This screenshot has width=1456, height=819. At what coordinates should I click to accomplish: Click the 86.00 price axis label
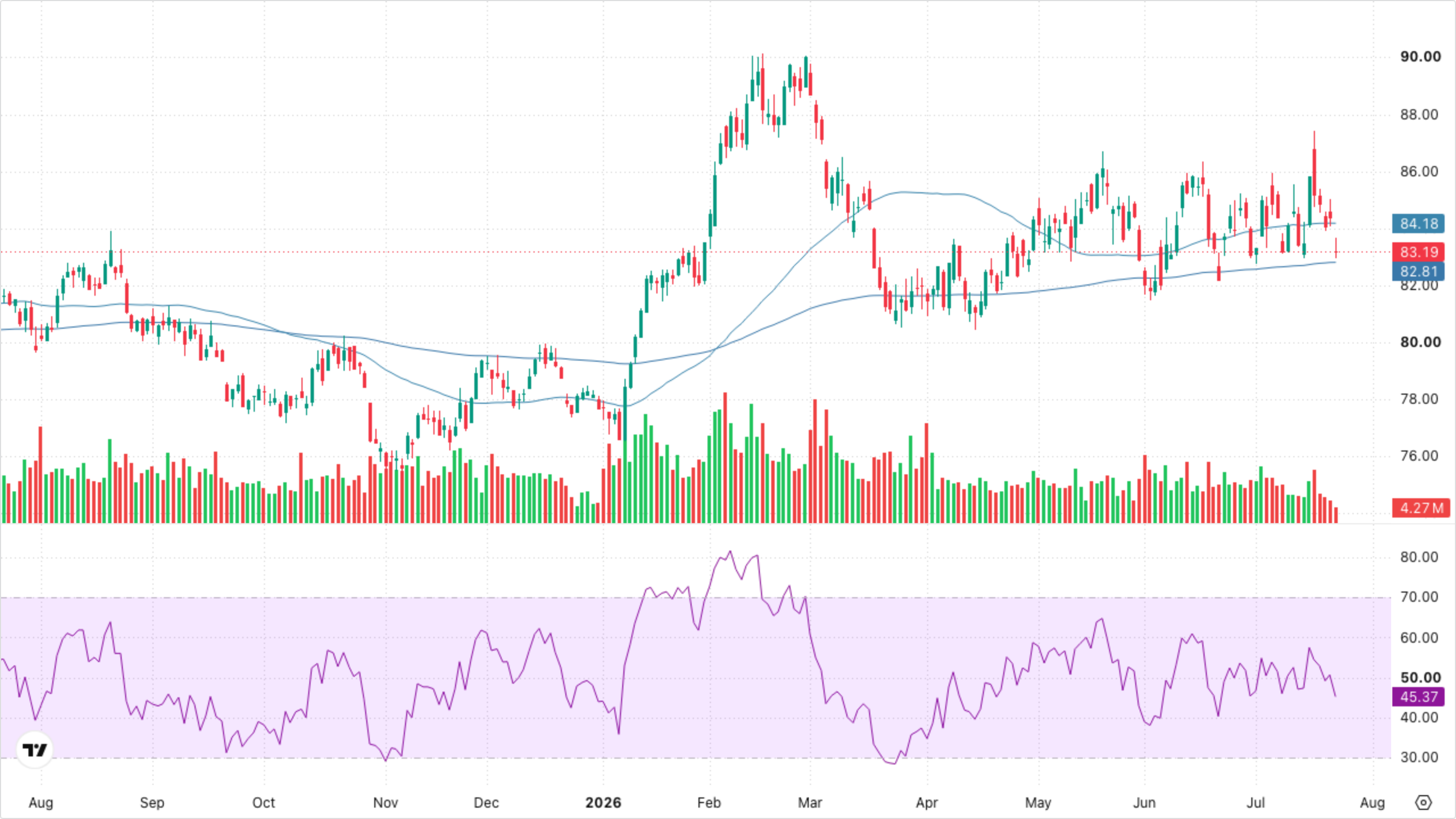coord(1419,172)
